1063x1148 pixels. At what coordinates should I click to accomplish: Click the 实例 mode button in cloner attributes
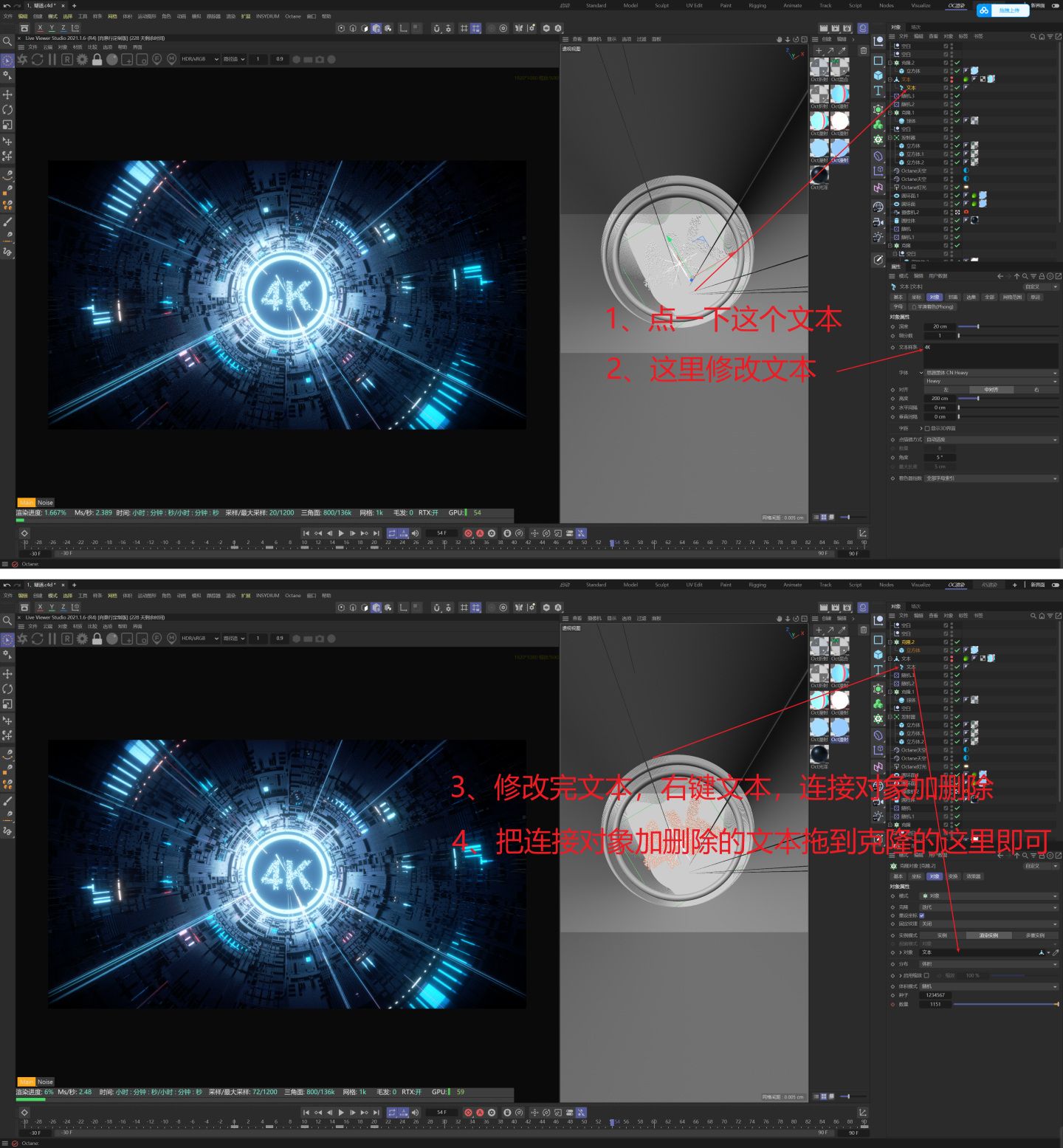(x=942, y=935)
